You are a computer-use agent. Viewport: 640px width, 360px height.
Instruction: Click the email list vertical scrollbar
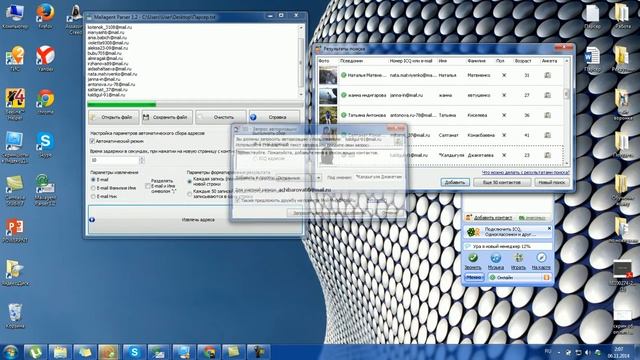(x=301, y=61)
